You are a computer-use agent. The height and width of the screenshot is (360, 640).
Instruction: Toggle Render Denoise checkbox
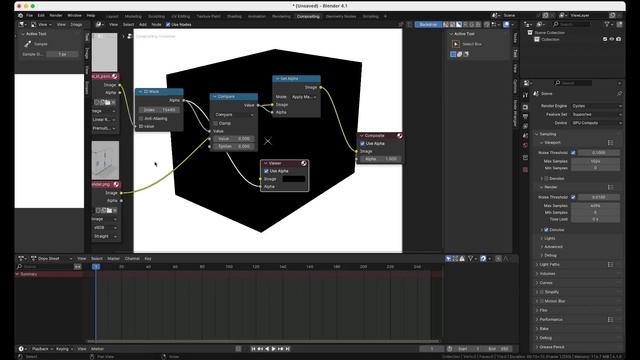point(546,230)
